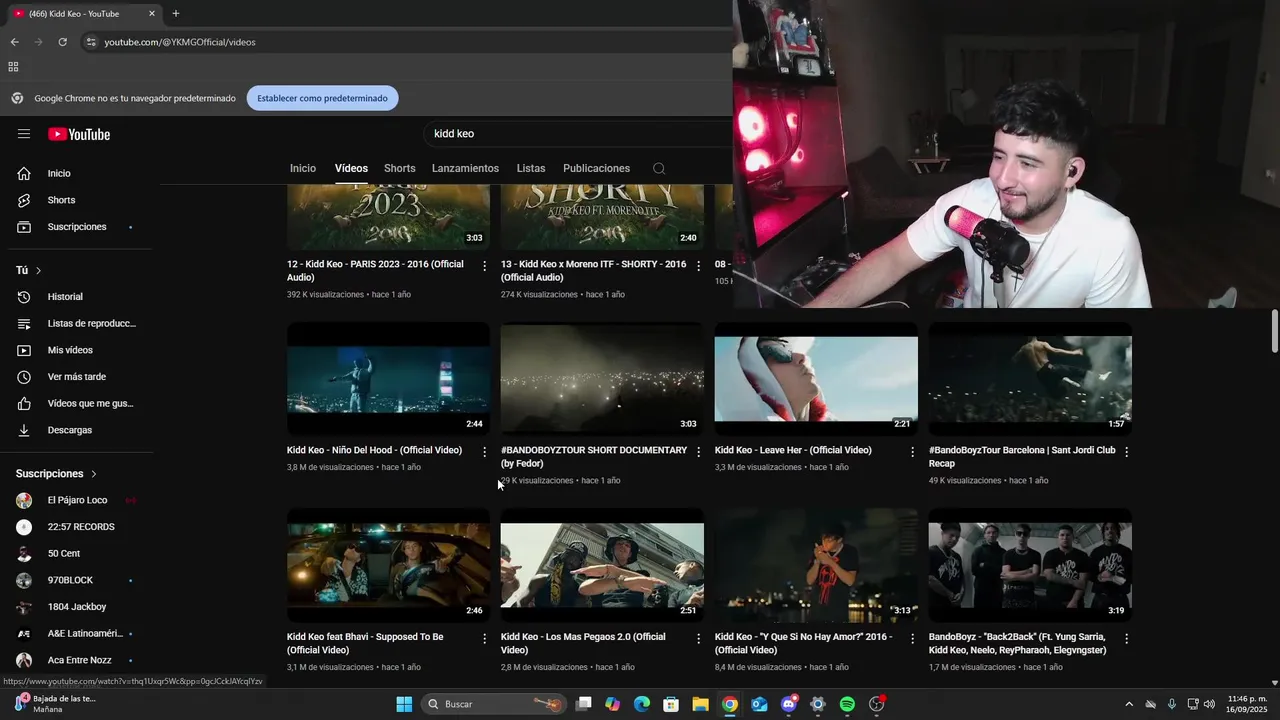1280x720 pixels.
Task: Open the Publicaciones channel tab
Action: click(x=596, y=168)
